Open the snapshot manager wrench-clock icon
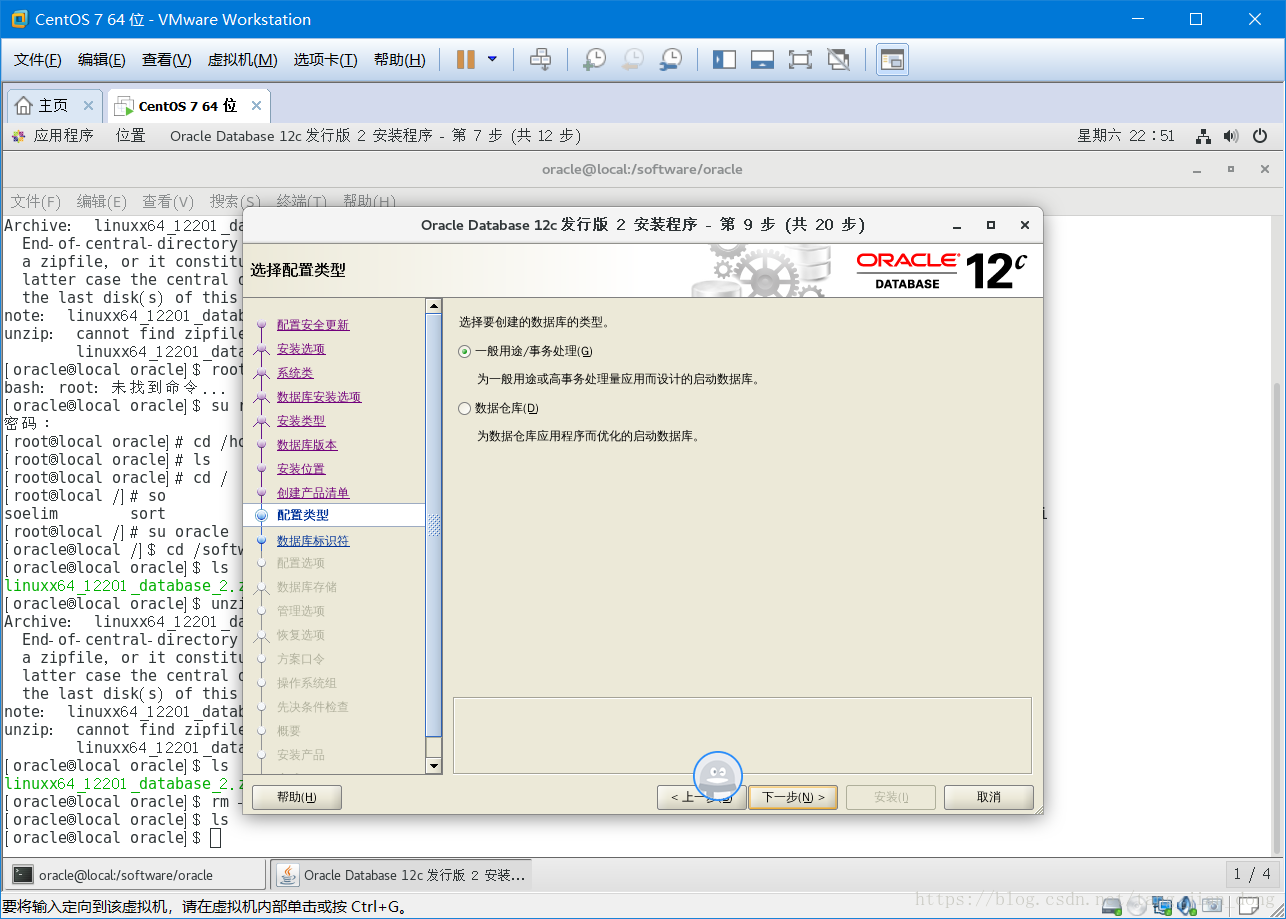 point(670,60)
